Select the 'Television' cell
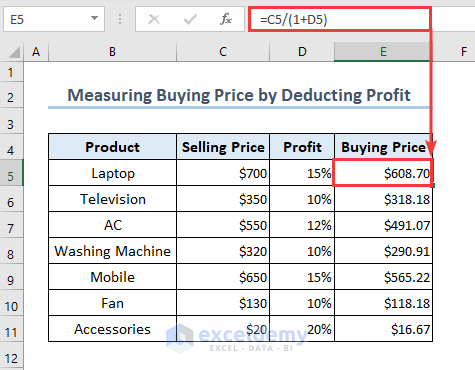 click(x=112, y=199)
